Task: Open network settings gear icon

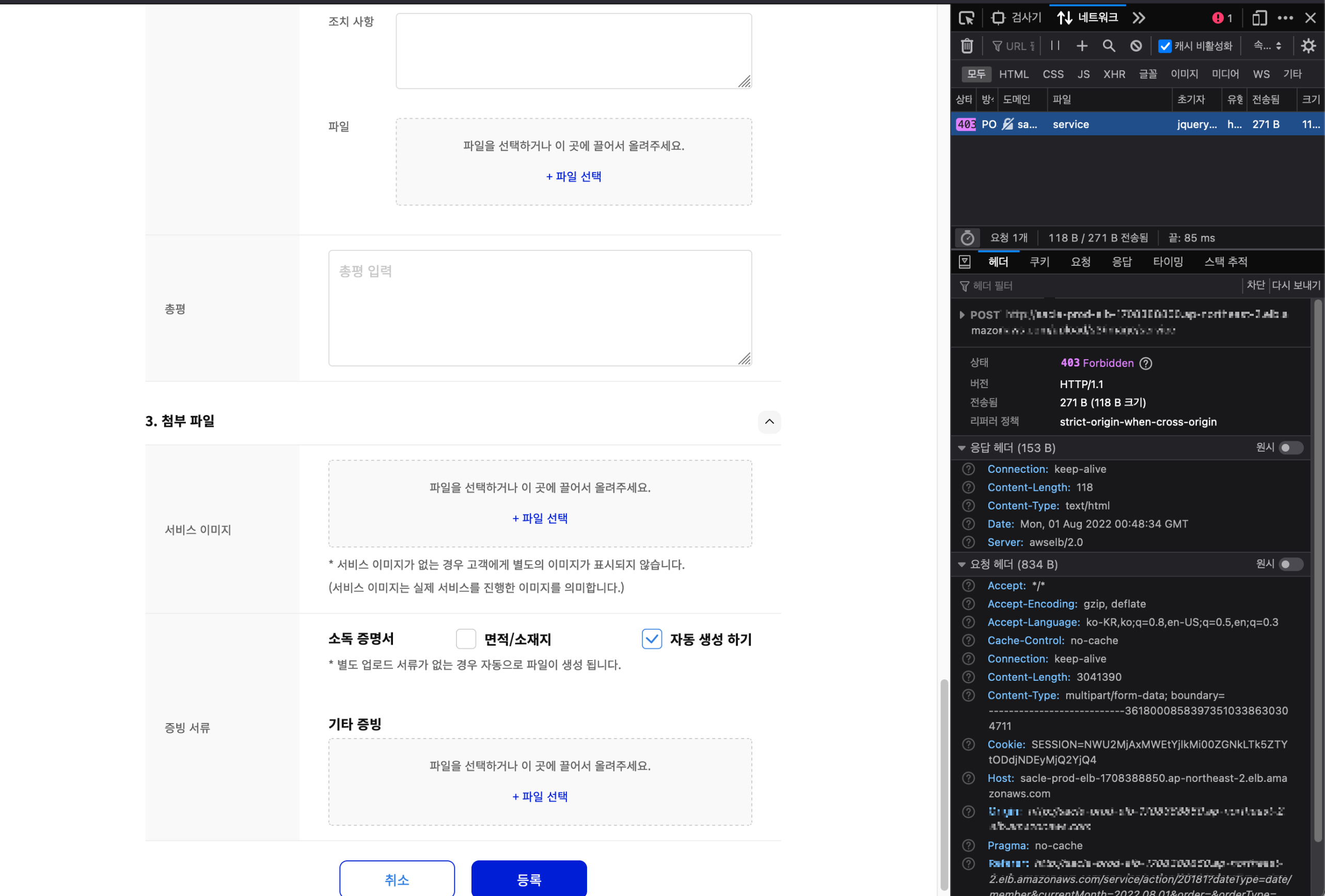Action: point(1308,46)
